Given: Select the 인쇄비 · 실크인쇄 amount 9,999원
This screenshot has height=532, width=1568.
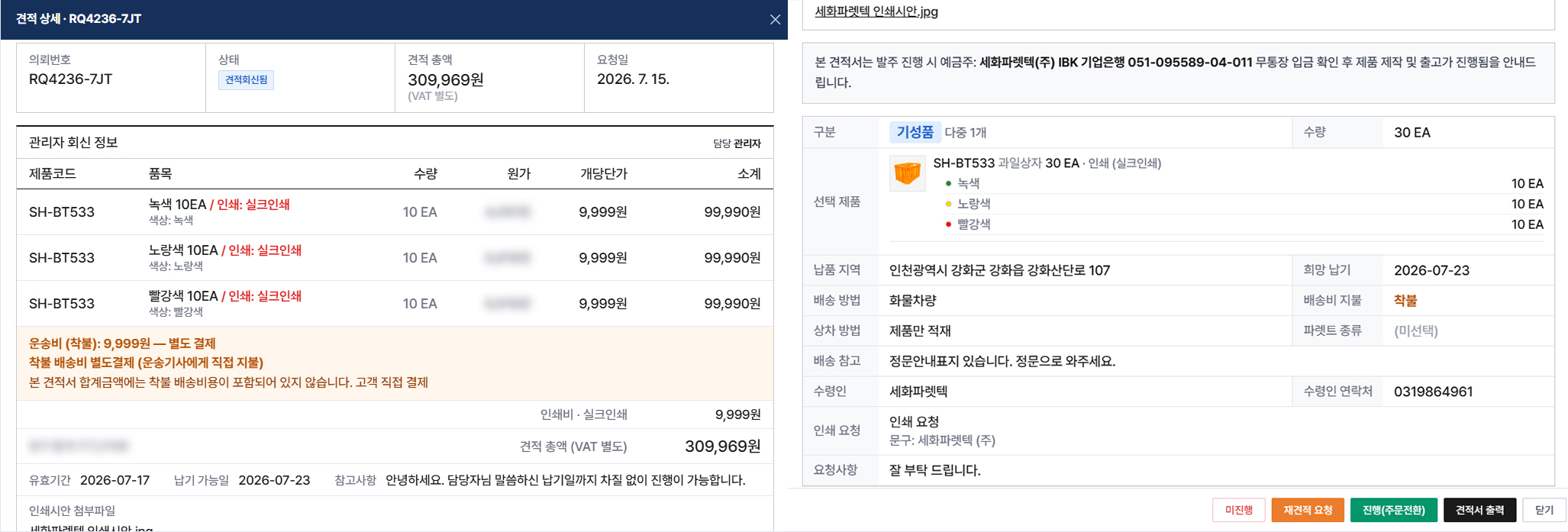Looking at the screenshot, I should pos(737,414).
